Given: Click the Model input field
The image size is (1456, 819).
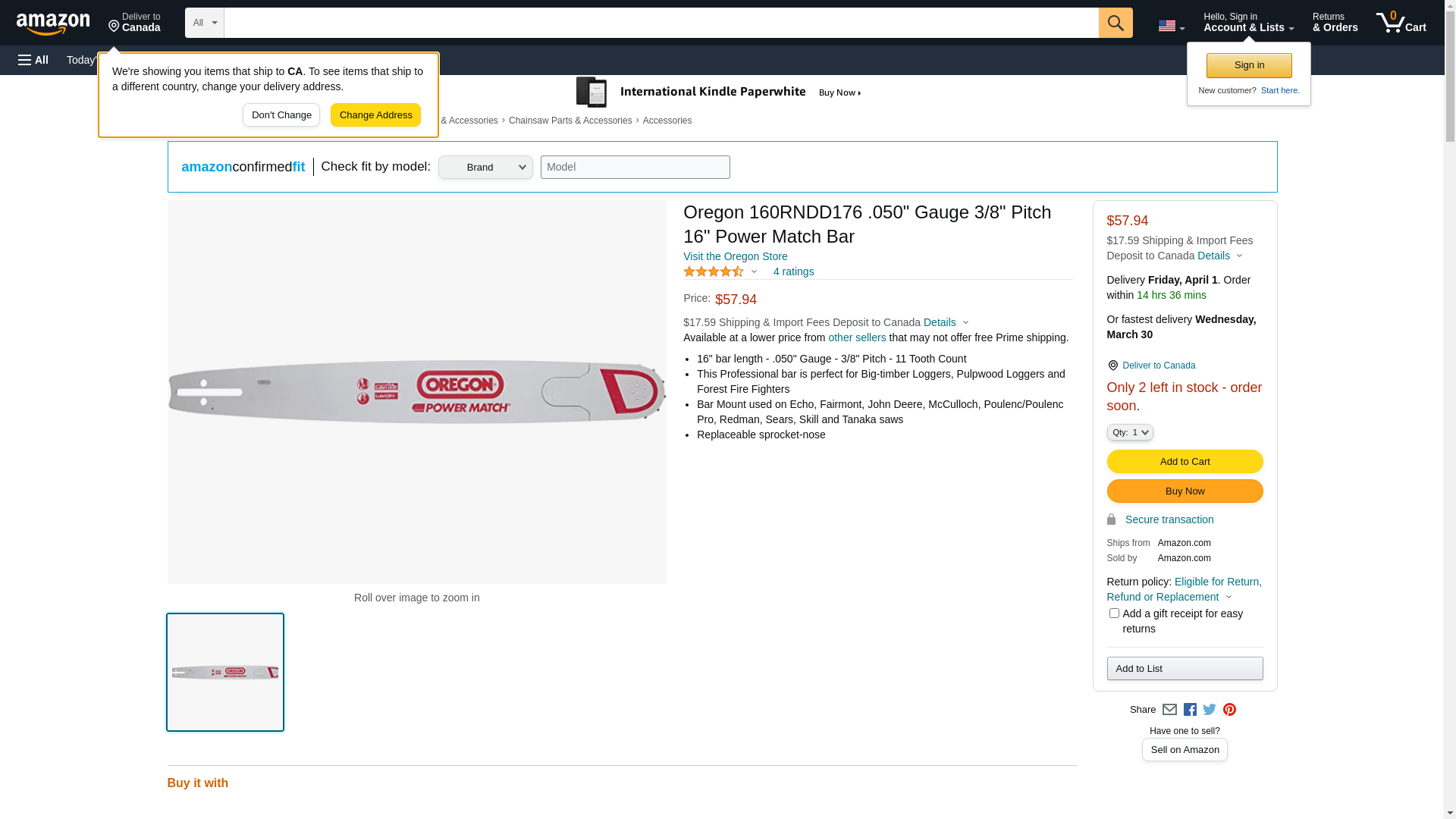Looking at the screenshot, I should click(635, 168).
